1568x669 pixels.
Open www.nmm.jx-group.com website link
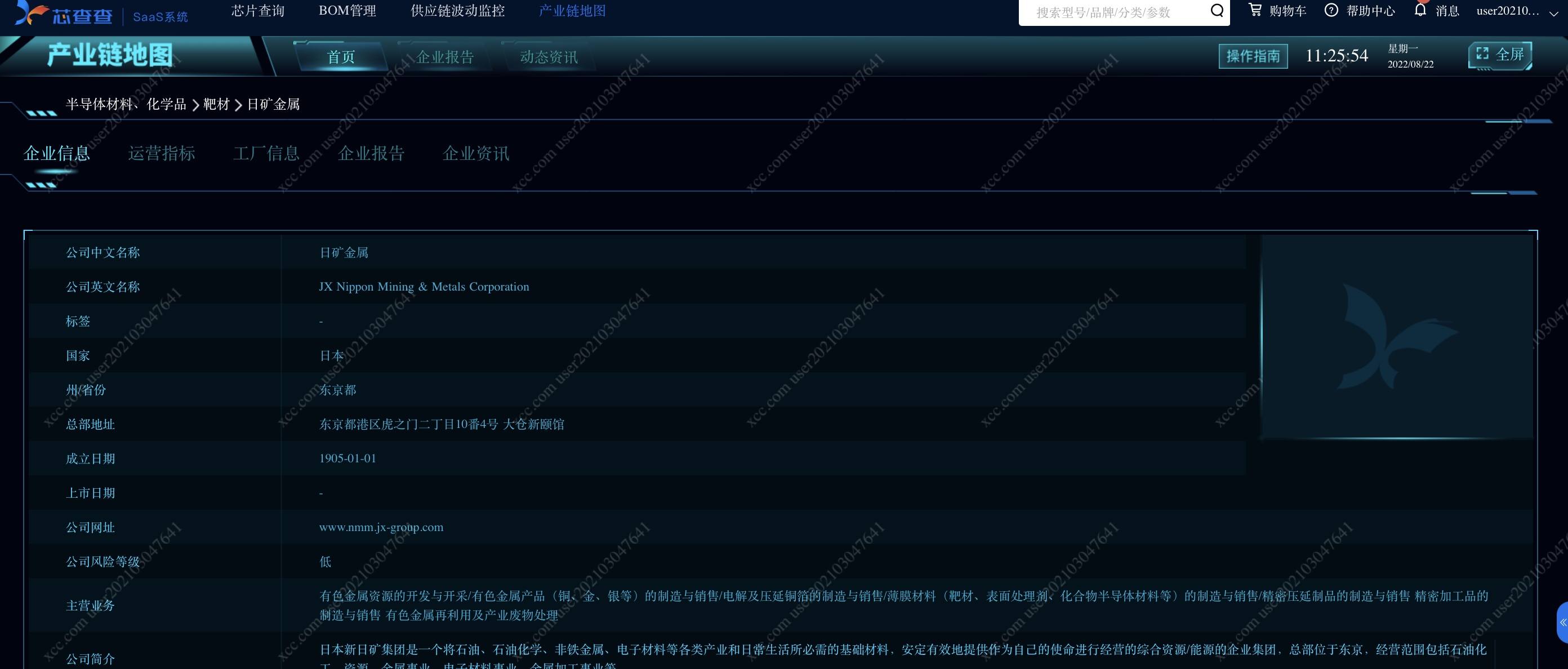pyautogui.click(x=381, y=527)
